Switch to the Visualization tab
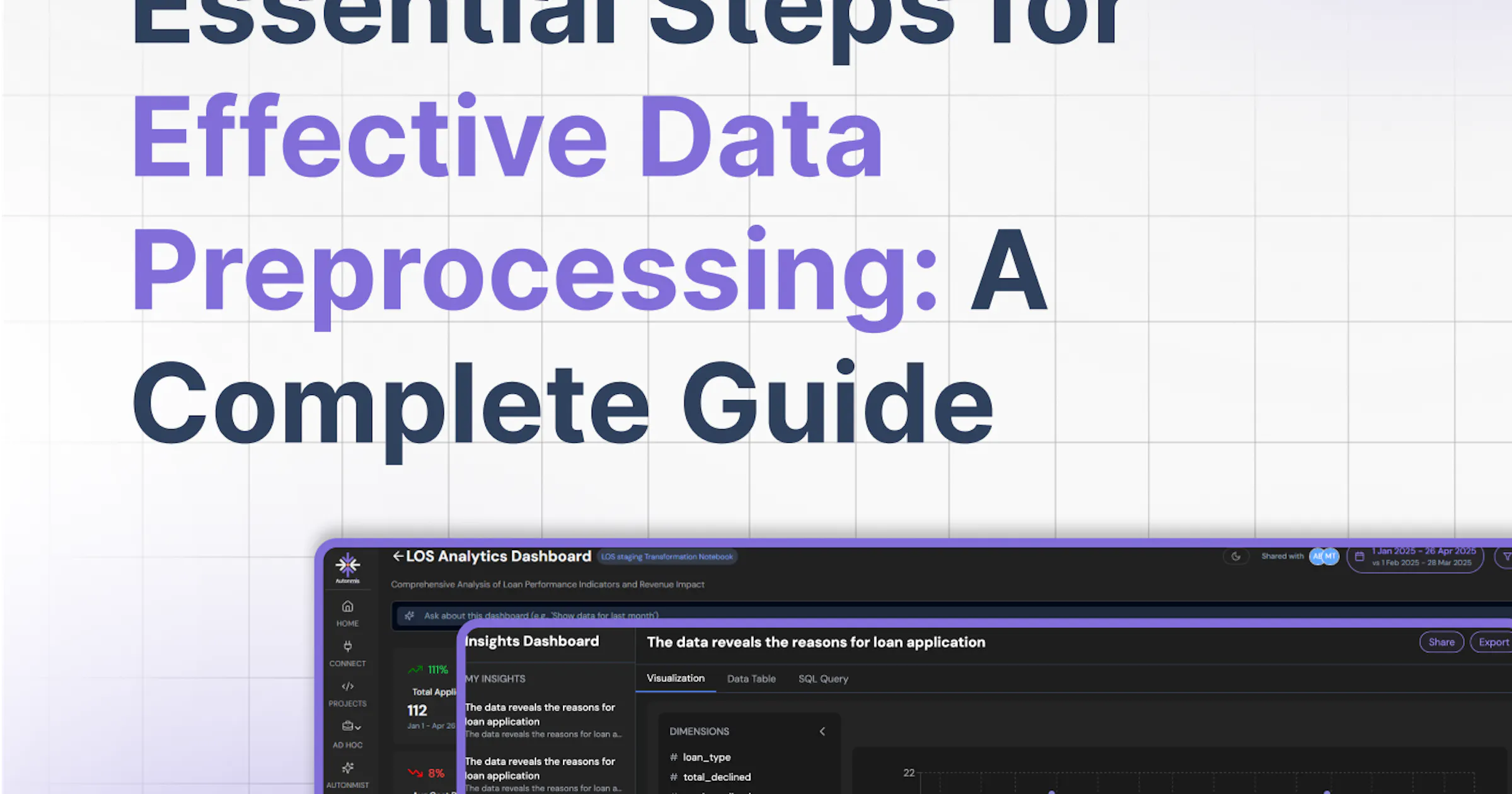Image resolution: width=1512 pixels, height=794 pixels. click(x=676, y=678)
